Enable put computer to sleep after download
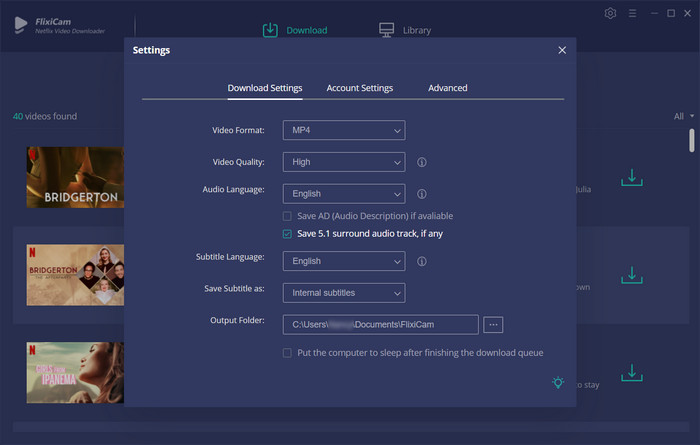Viewport: 700px width, 445px height. tap(287, 353)
